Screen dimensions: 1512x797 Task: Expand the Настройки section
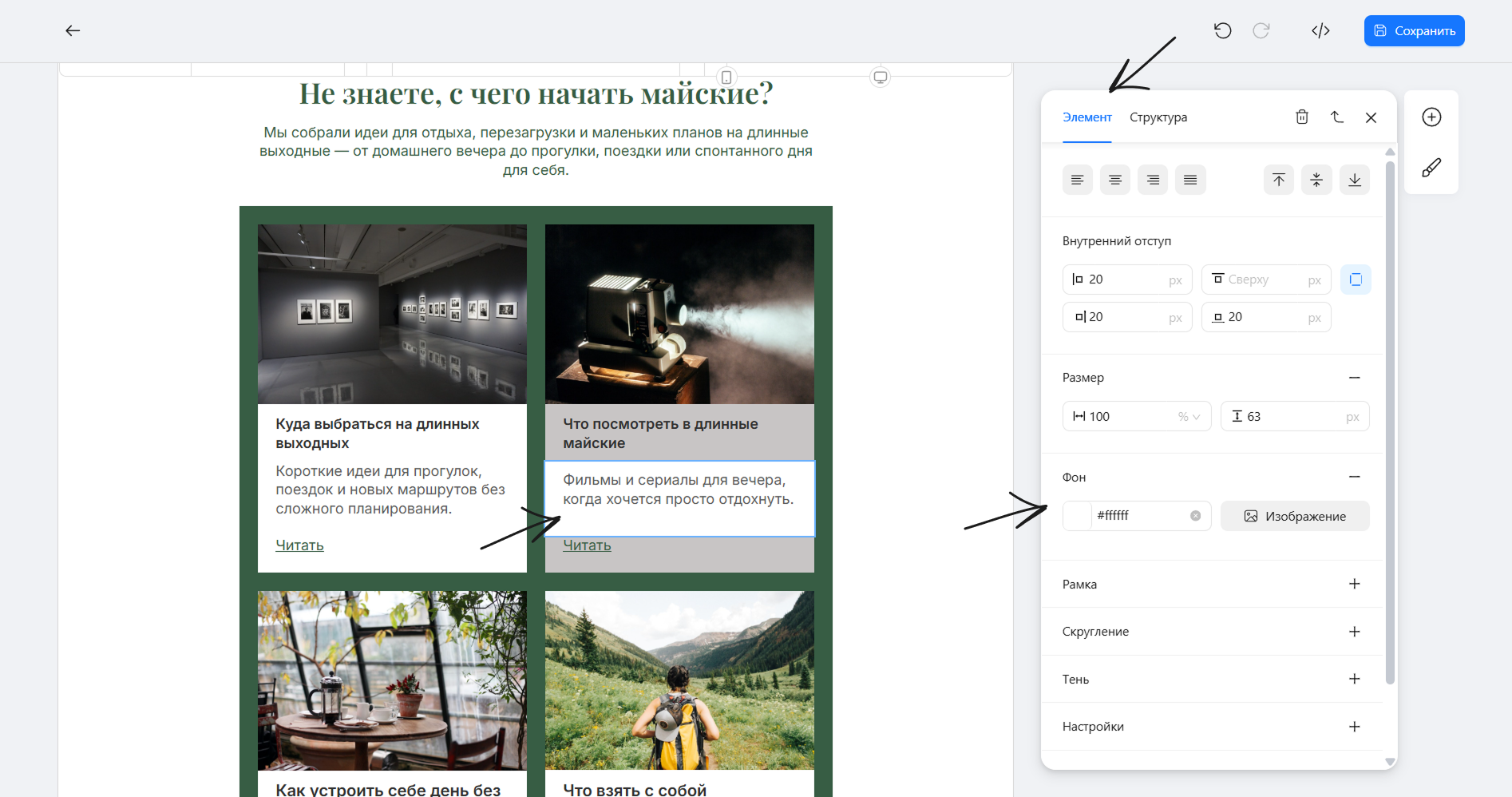point(1355,727)
